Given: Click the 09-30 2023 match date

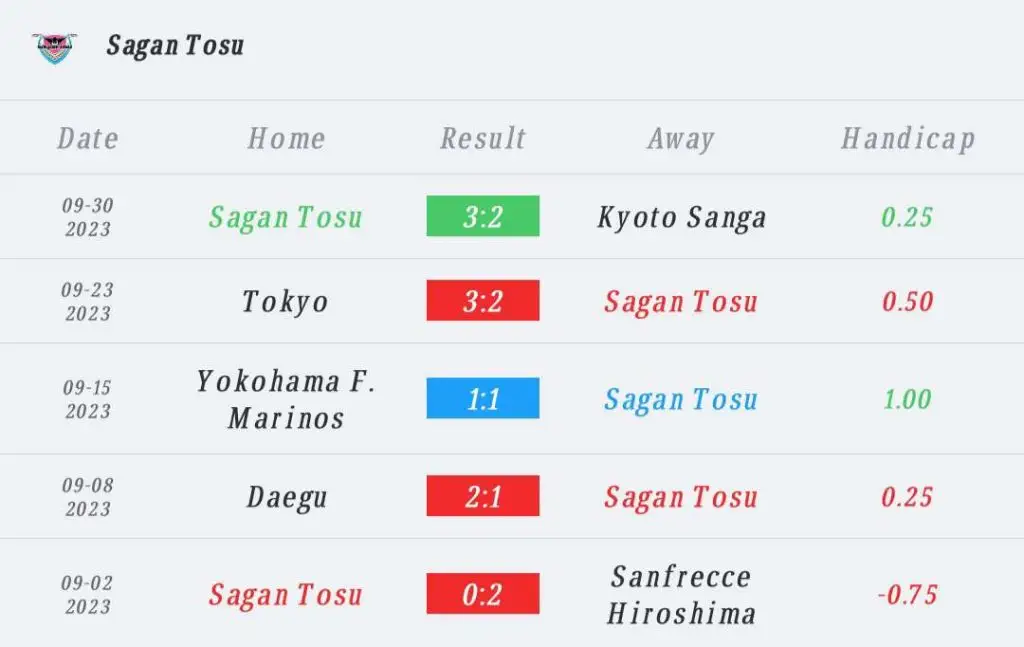Looking at the screenshot, I should (88, 217).
